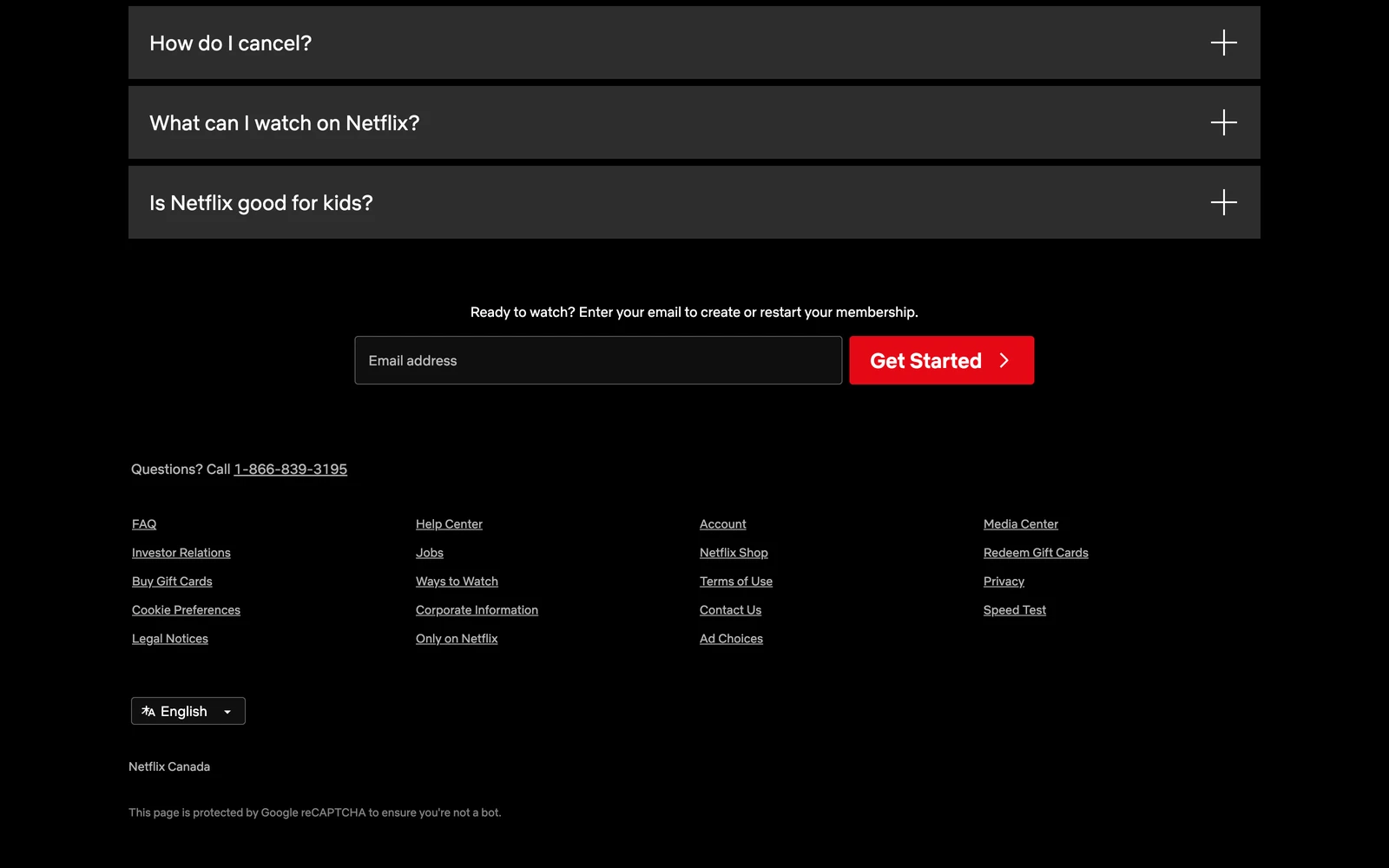The height and width of the screenshot is (868, 1389).
Task: Click the "Ready to watch?" prompt text
Action: (694, 312)
